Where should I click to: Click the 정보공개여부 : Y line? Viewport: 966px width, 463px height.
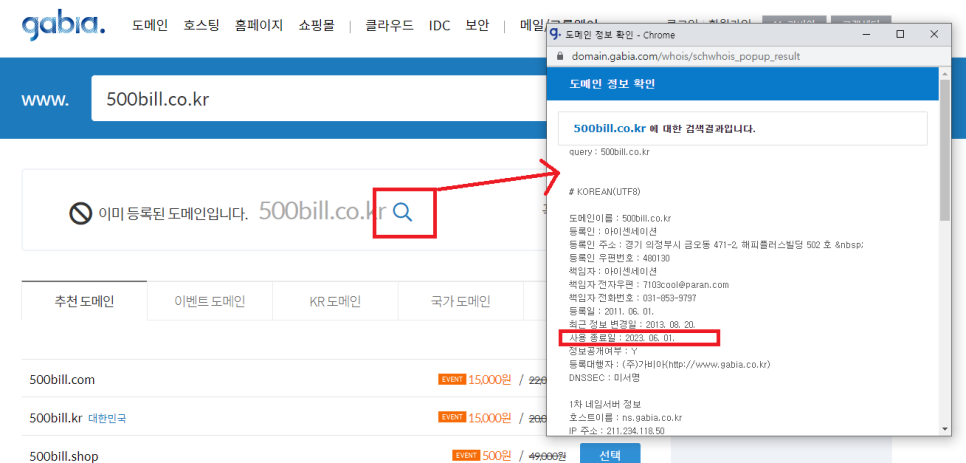[x=603, y=351]
